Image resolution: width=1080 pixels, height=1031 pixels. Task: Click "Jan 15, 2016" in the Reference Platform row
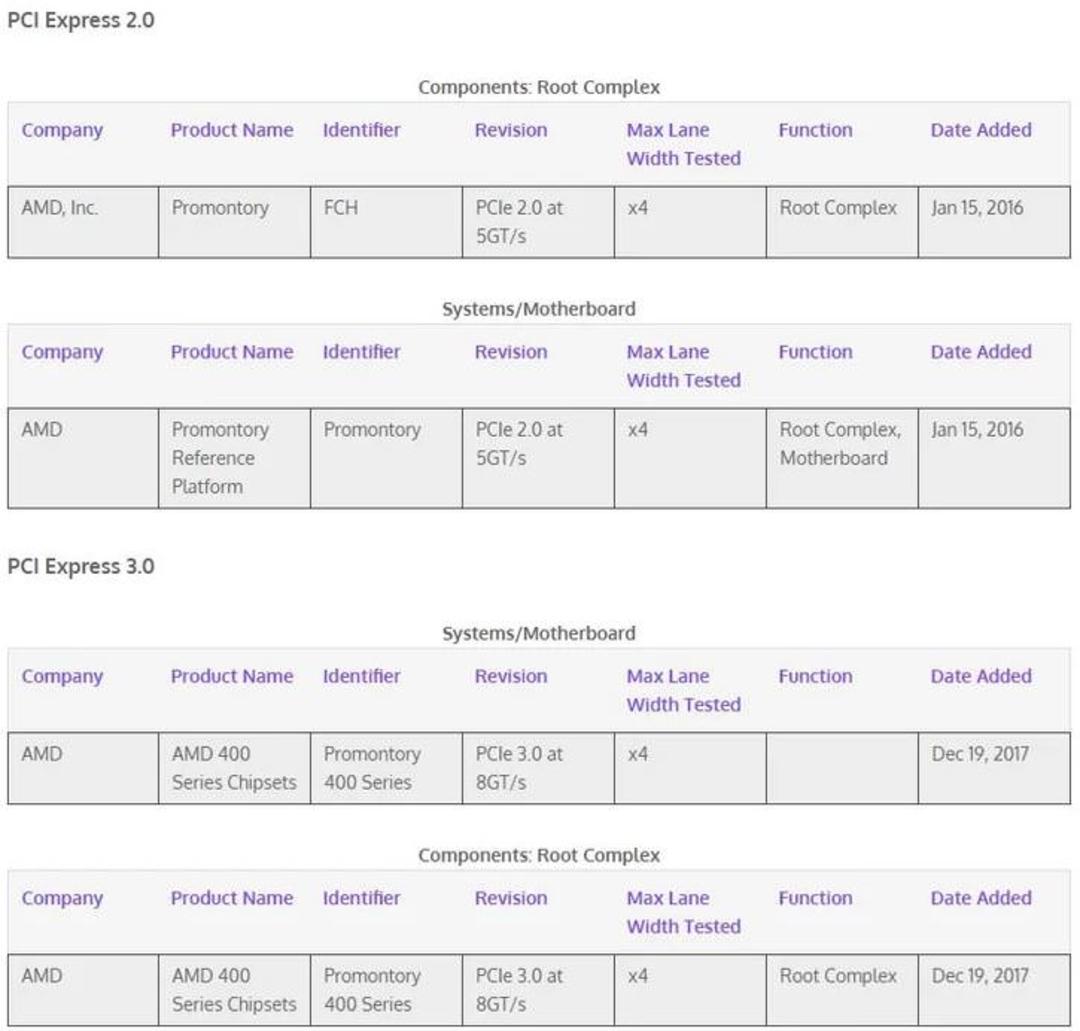pyautogui.click(x=977, y=430)
